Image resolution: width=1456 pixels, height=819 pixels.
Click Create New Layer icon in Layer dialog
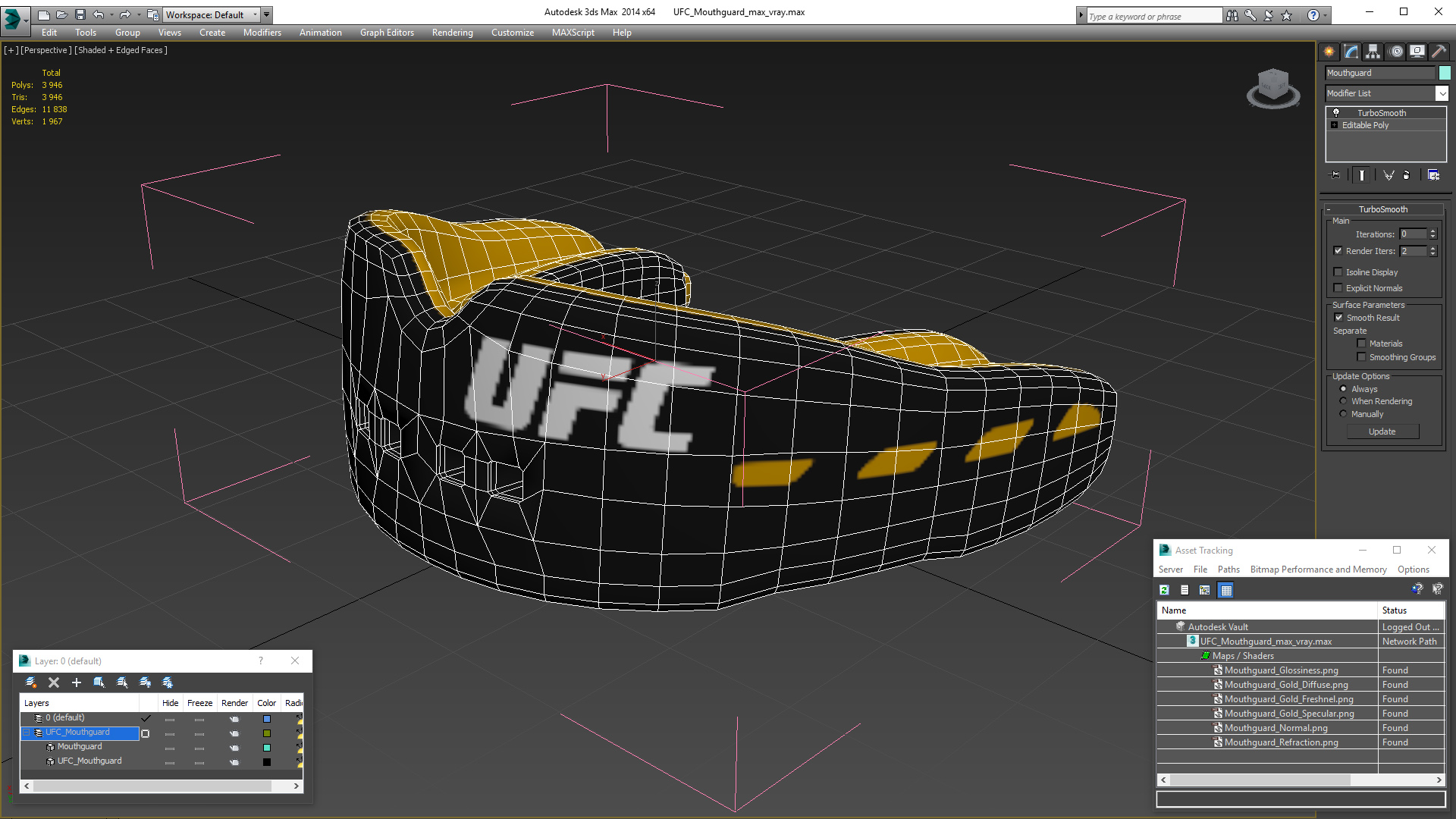click(31, 682)
